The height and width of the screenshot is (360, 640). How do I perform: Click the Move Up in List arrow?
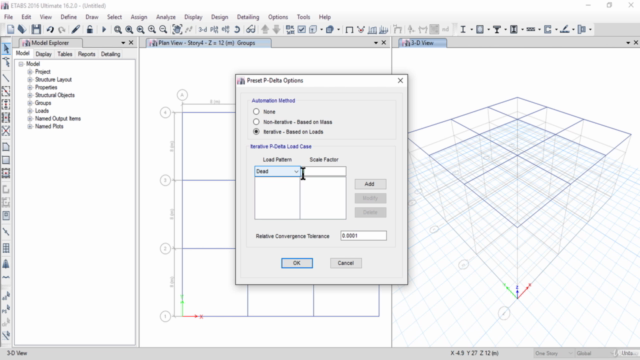click(x=265, y=29)
